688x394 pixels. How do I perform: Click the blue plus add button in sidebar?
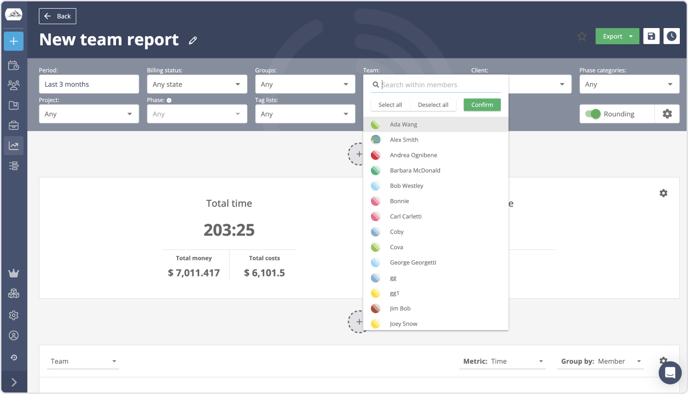14,41
